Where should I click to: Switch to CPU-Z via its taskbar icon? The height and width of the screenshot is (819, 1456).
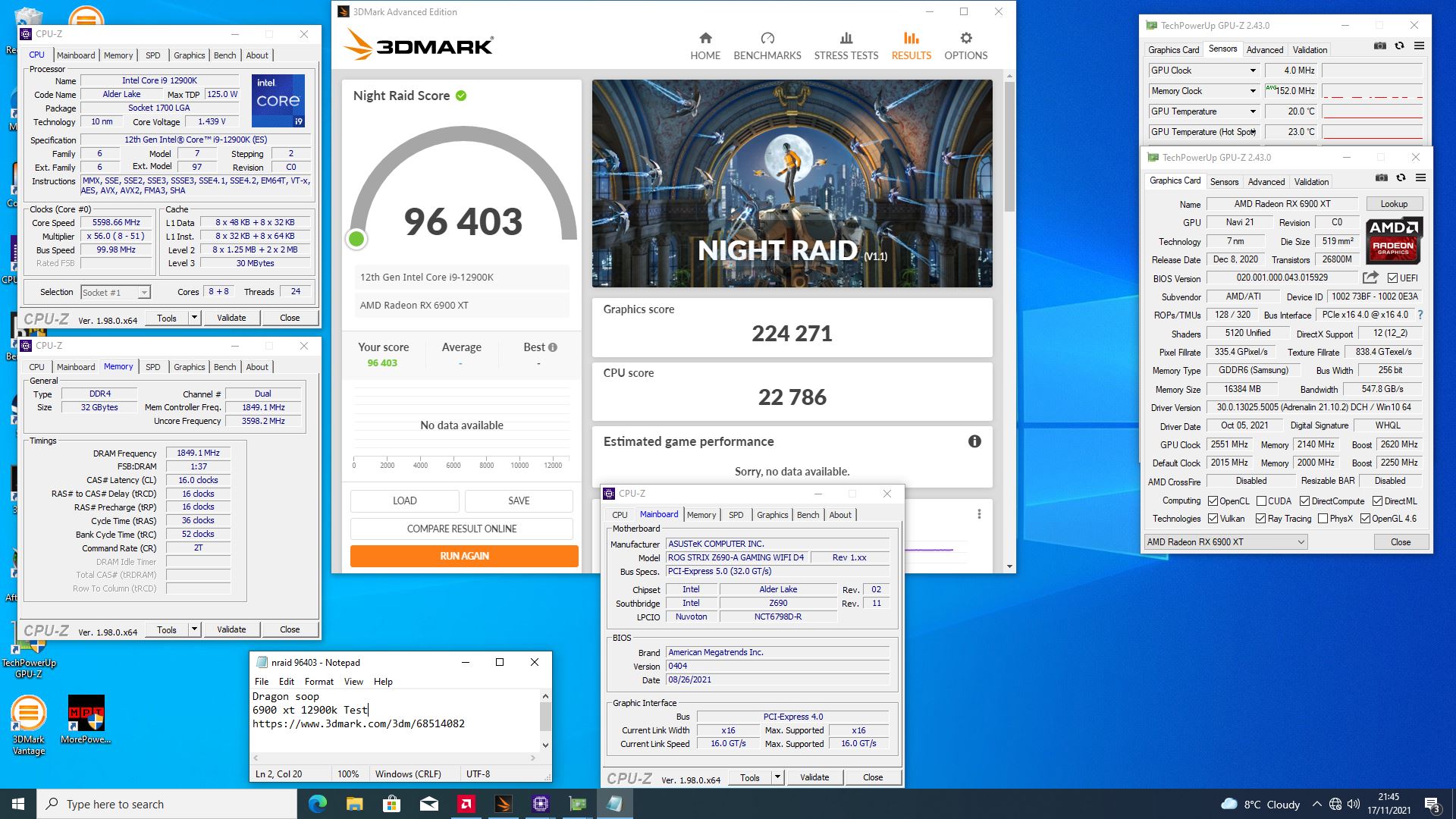[540, 804]
